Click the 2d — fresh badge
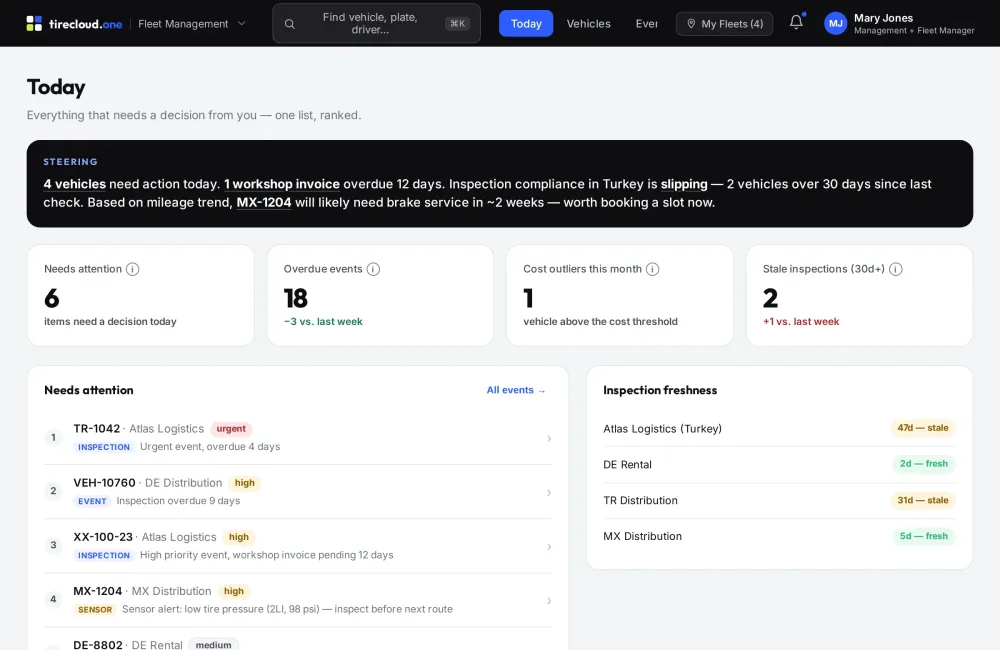The height and width of the screenshot is (650, 1000). click(924, 464)
